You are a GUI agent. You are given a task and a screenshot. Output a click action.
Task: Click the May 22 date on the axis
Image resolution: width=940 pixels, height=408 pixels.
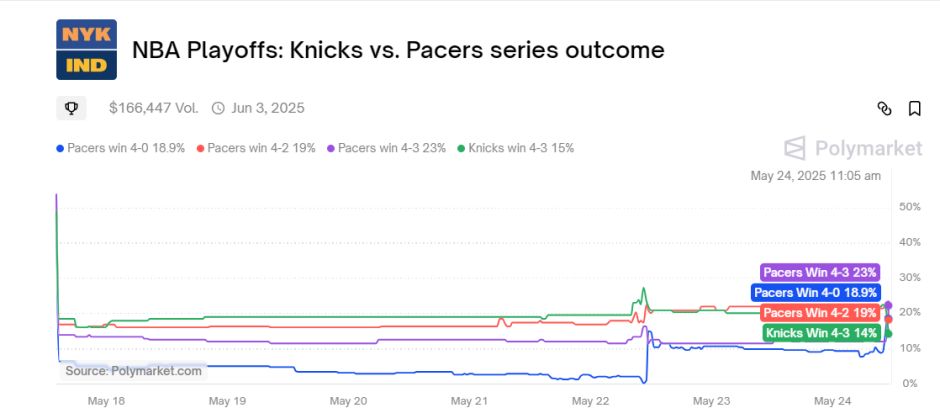[x=591, y=401]
